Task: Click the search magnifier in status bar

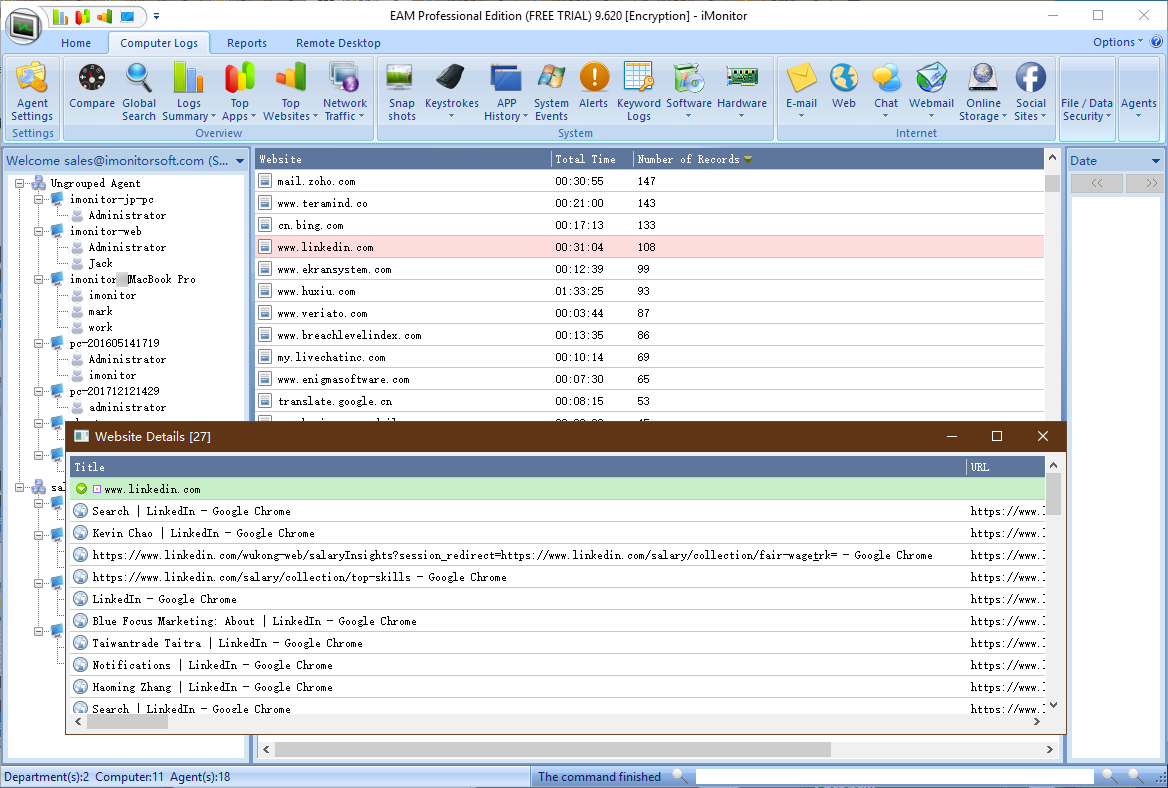Action: [679, 776]
